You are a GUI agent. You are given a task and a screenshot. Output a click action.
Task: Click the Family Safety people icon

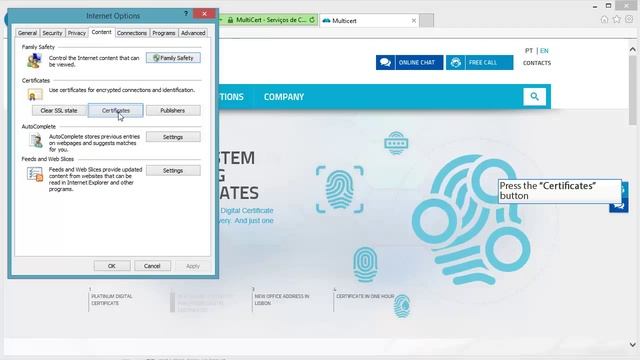pos(34,61)
